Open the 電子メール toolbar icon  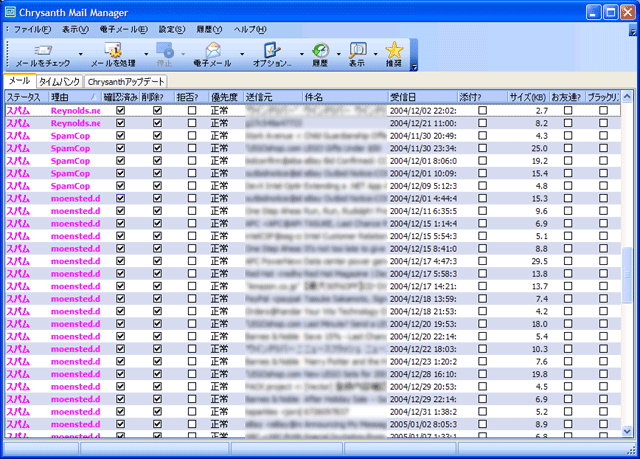213,50
